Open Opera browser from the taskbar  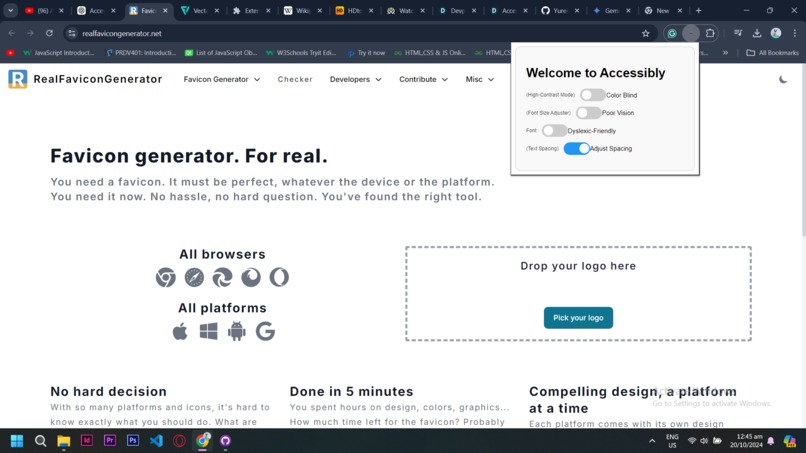179,441
